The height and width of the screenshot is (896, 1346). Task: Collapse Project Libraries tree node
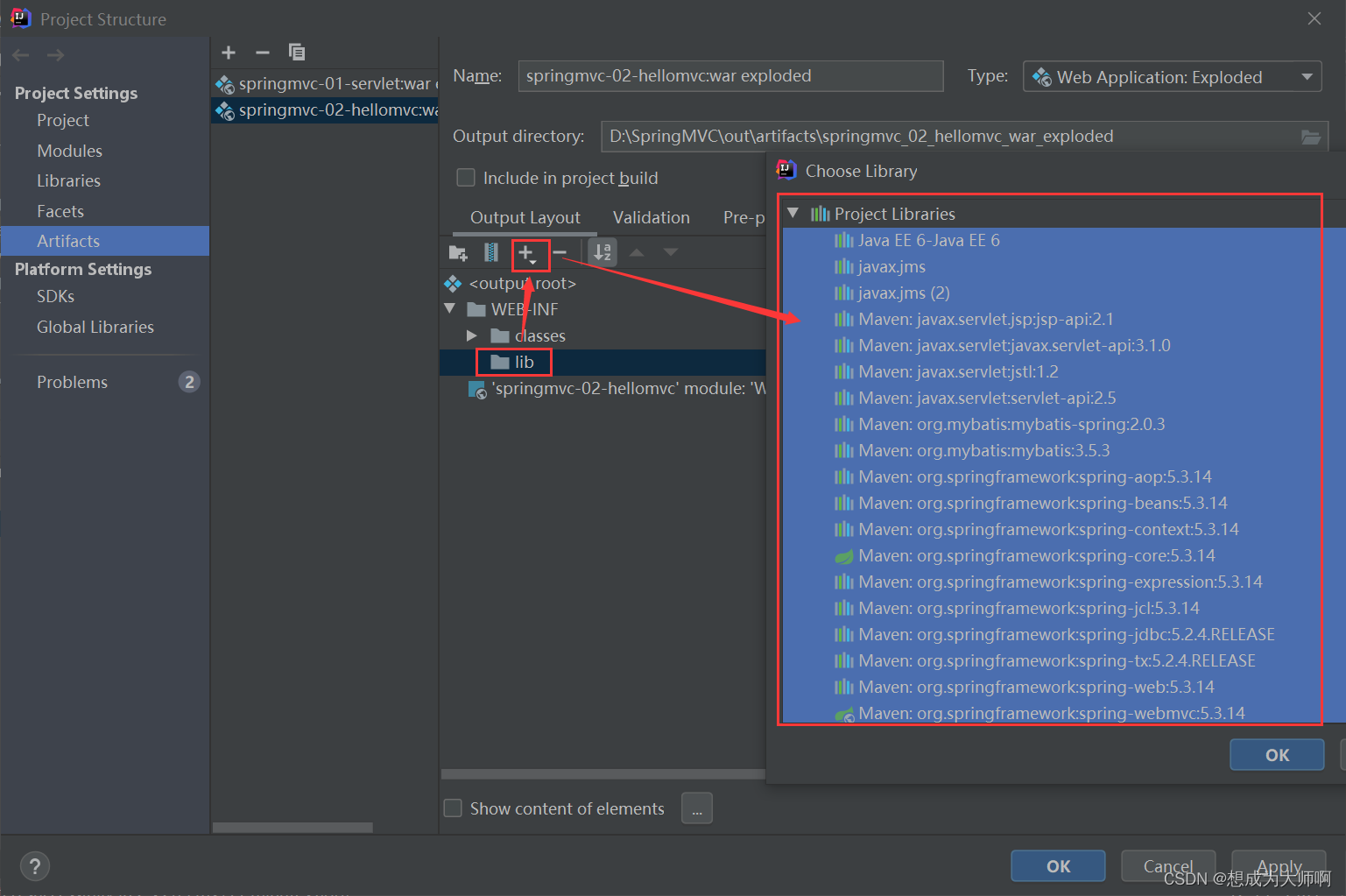[793, 213]
